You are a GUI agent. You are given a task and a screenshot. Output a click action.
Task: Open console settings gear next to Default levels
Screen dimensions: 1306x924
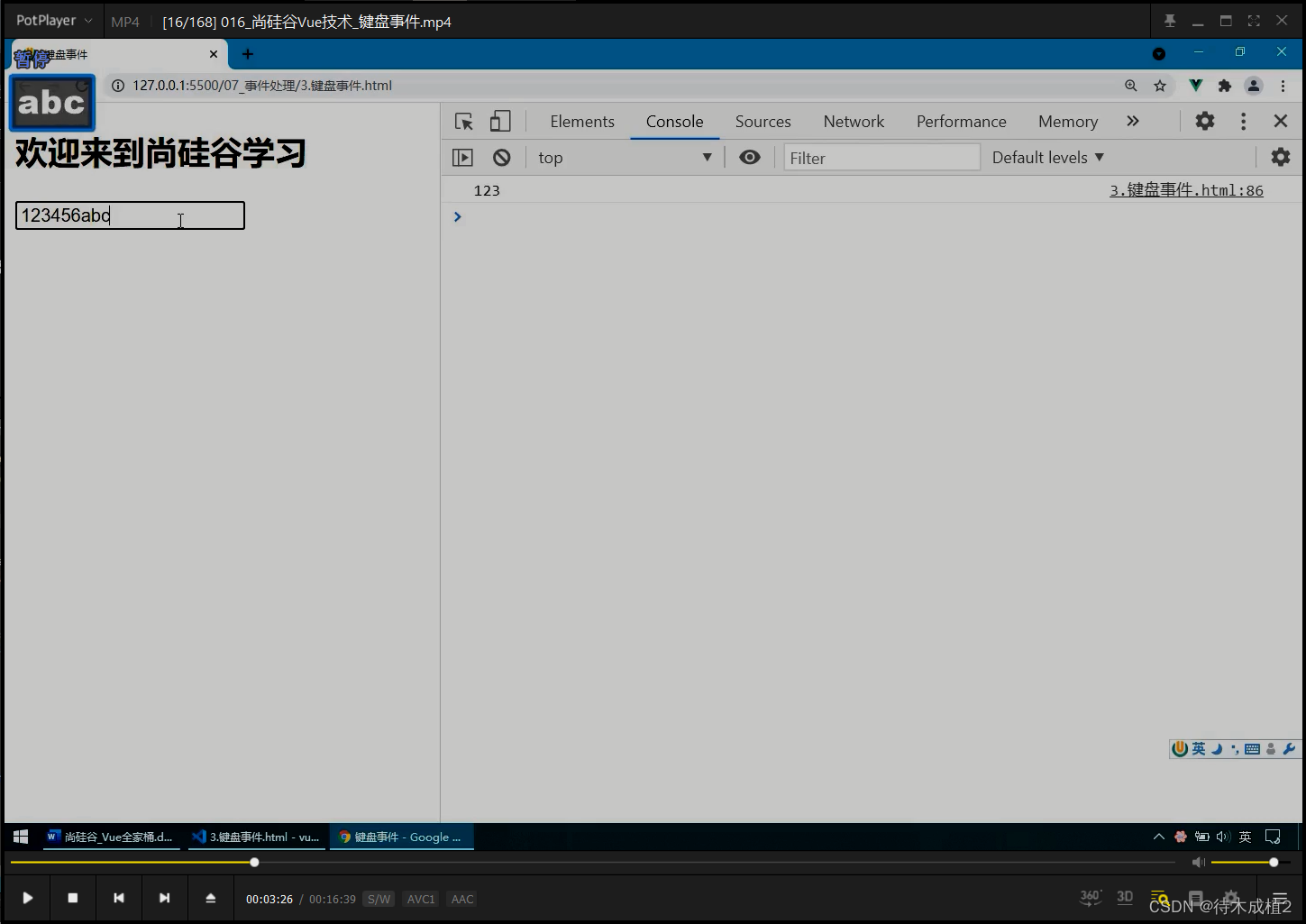click(1280, 157)
